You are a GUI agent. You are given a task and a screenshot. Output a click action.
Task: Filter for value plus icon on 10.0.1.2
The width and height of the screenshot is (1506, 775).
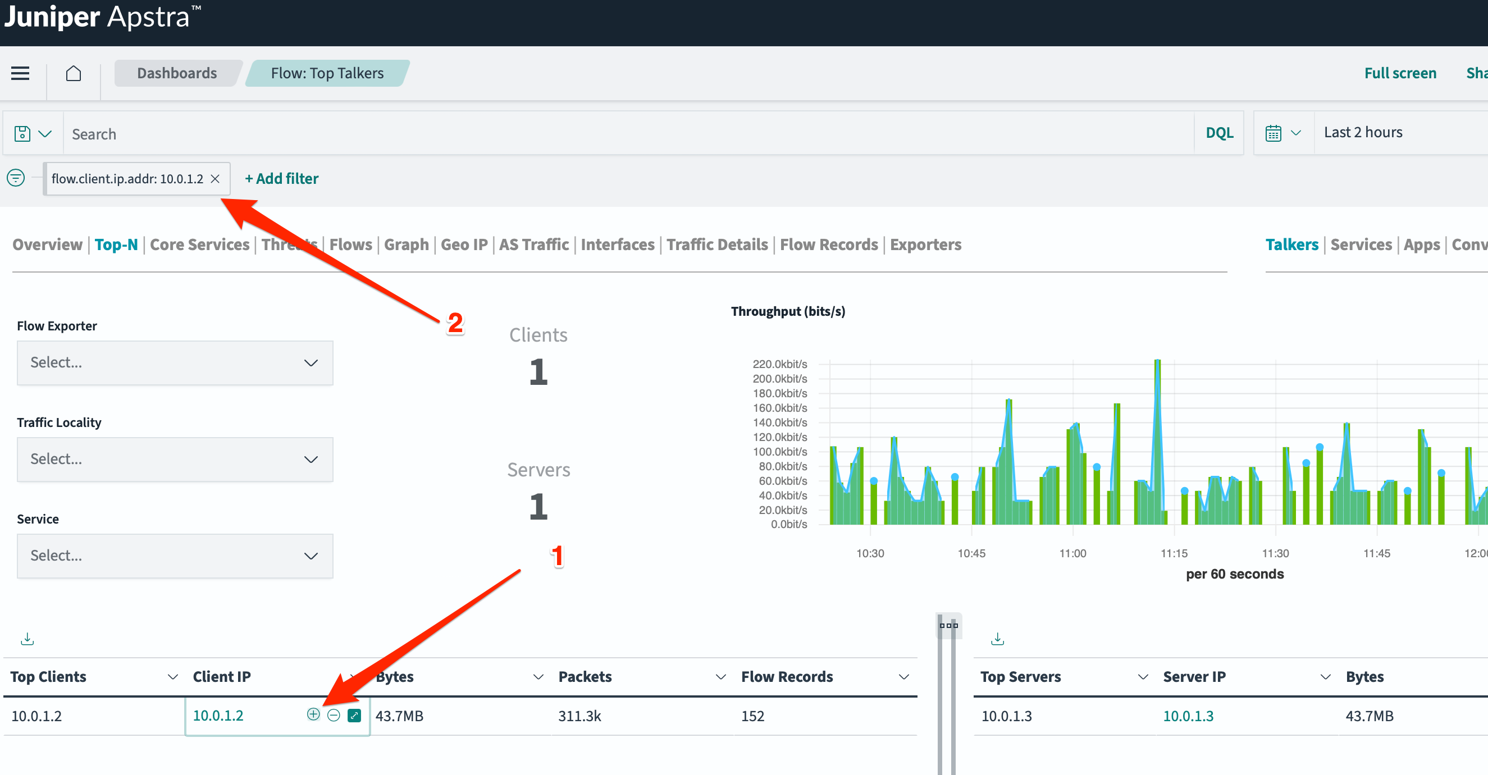pyautogui.click(x=313, y=715)
